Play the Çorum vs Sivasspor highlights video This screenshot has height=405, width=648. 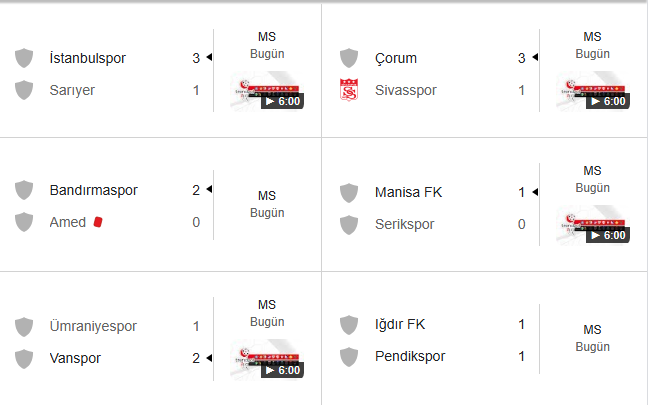tap(591, 91)
